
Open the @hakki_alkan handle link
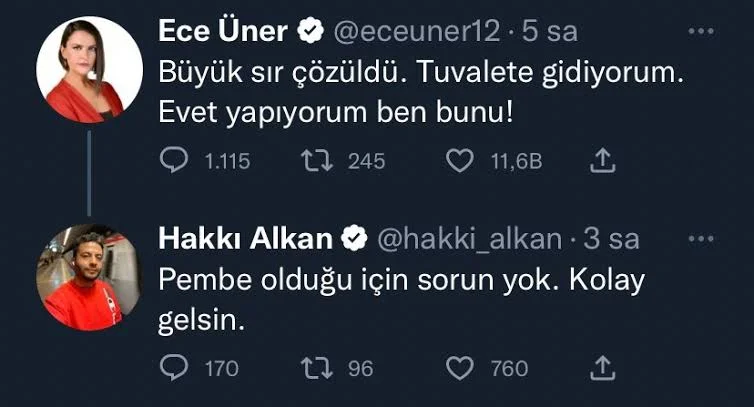click(x=469, y=239)
